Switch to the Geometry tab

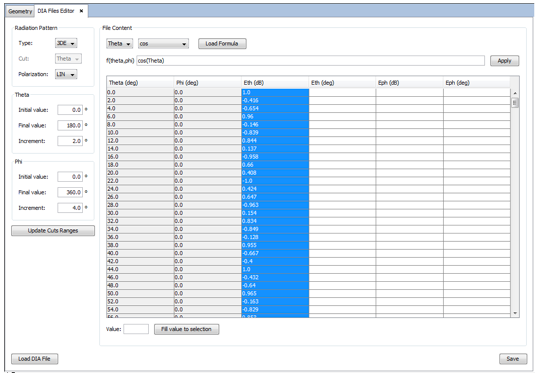tap(20, 11)
